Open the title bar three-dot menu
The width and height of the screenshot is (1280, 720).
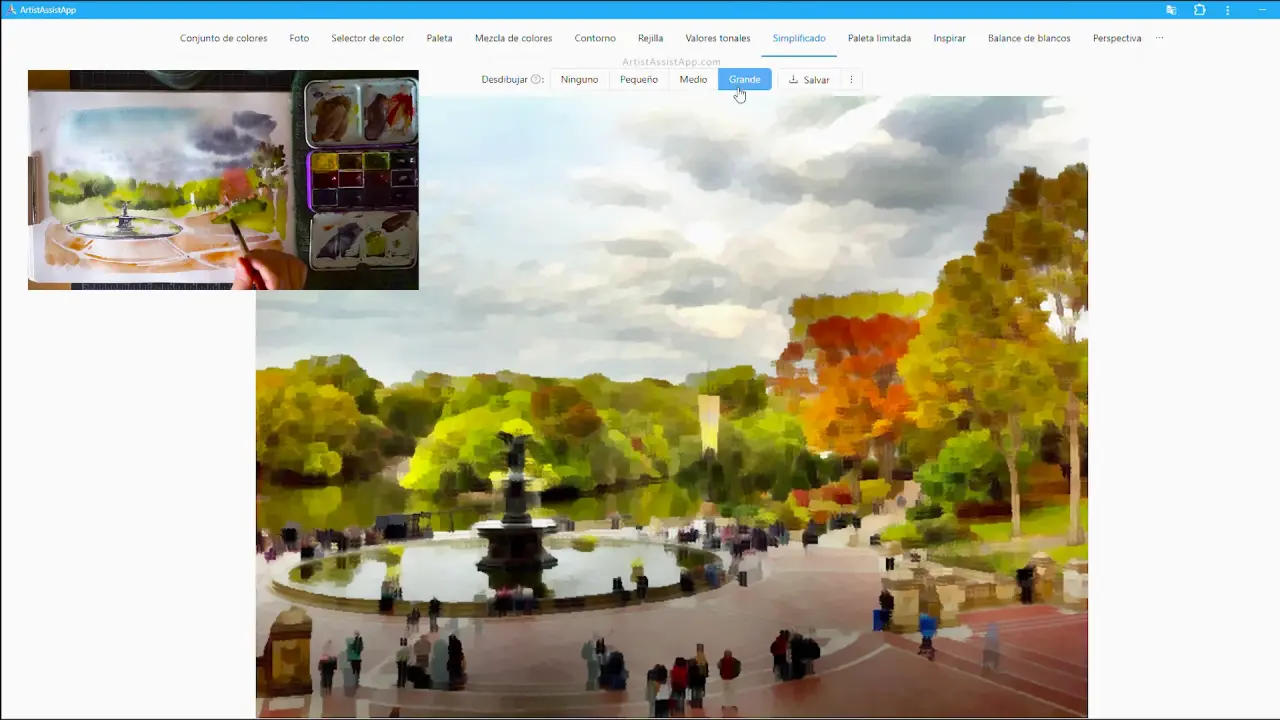point(1228,10)
